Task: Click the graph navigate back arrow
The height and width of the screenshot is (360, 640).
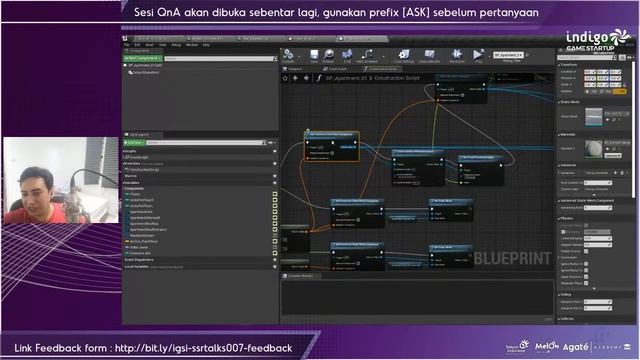Action: tap(295, 78)
